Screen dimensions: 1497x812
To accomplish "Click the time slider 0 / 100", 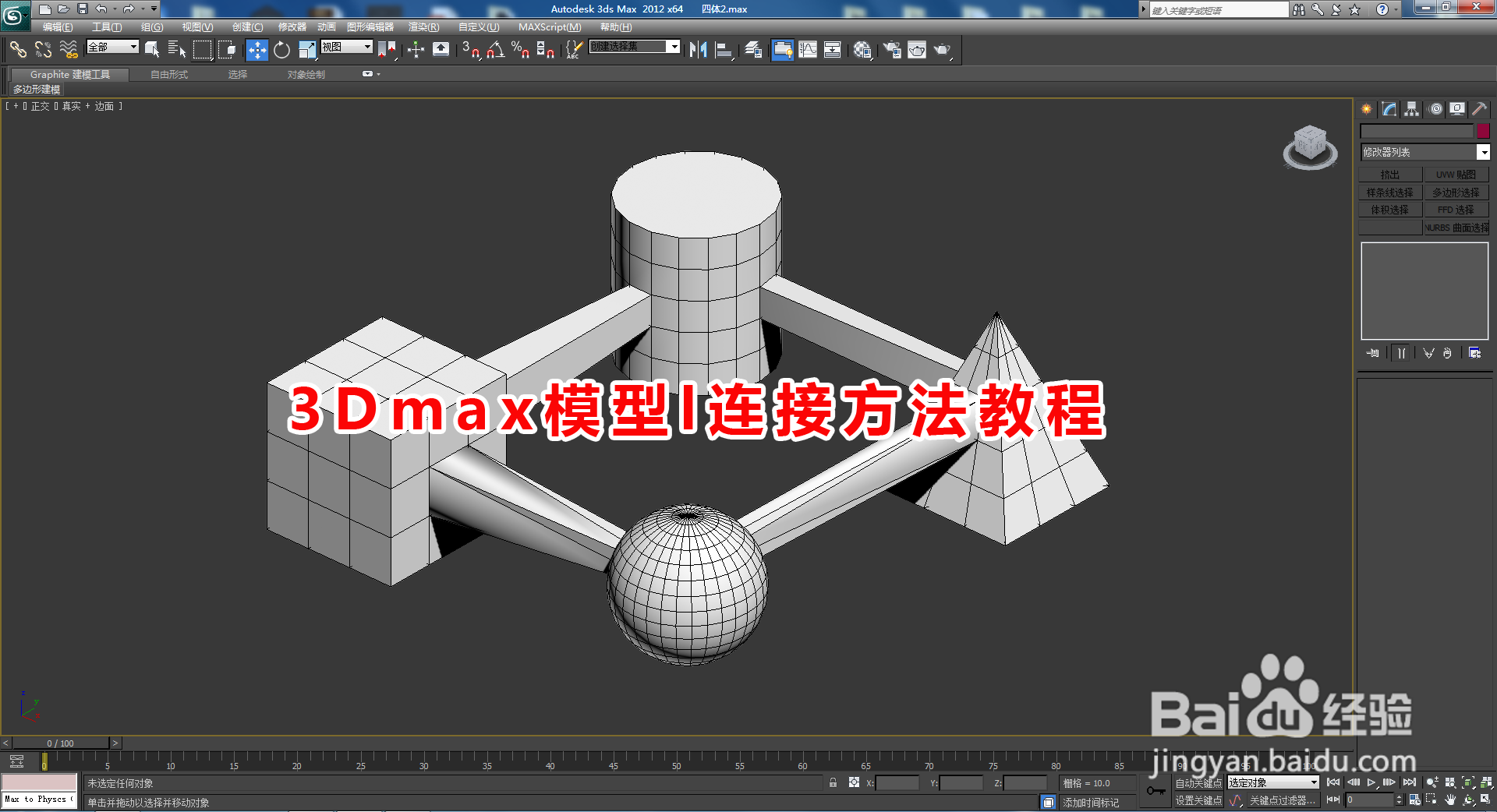I will click(x=61, y=743).
